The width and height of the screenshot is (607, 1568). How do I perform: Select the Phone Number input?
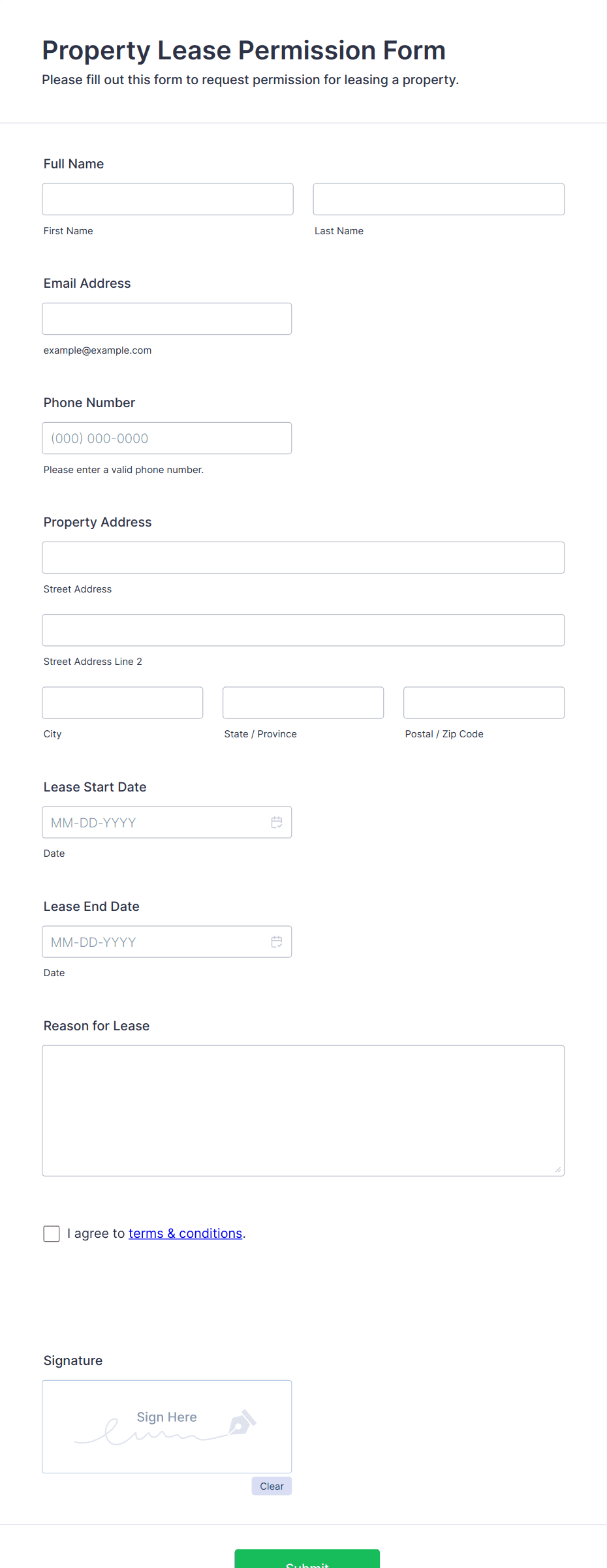[x=167, y=438]
